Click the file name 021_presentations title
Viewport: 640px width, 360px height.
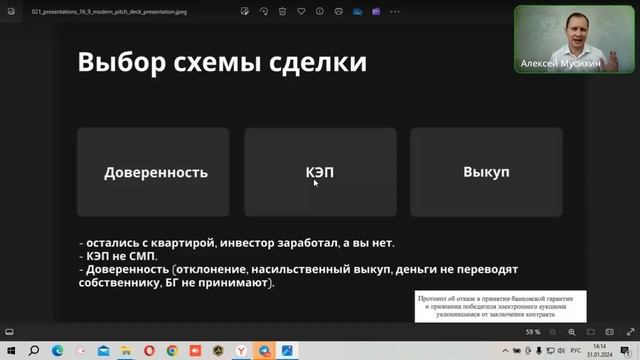coord(109,12)
